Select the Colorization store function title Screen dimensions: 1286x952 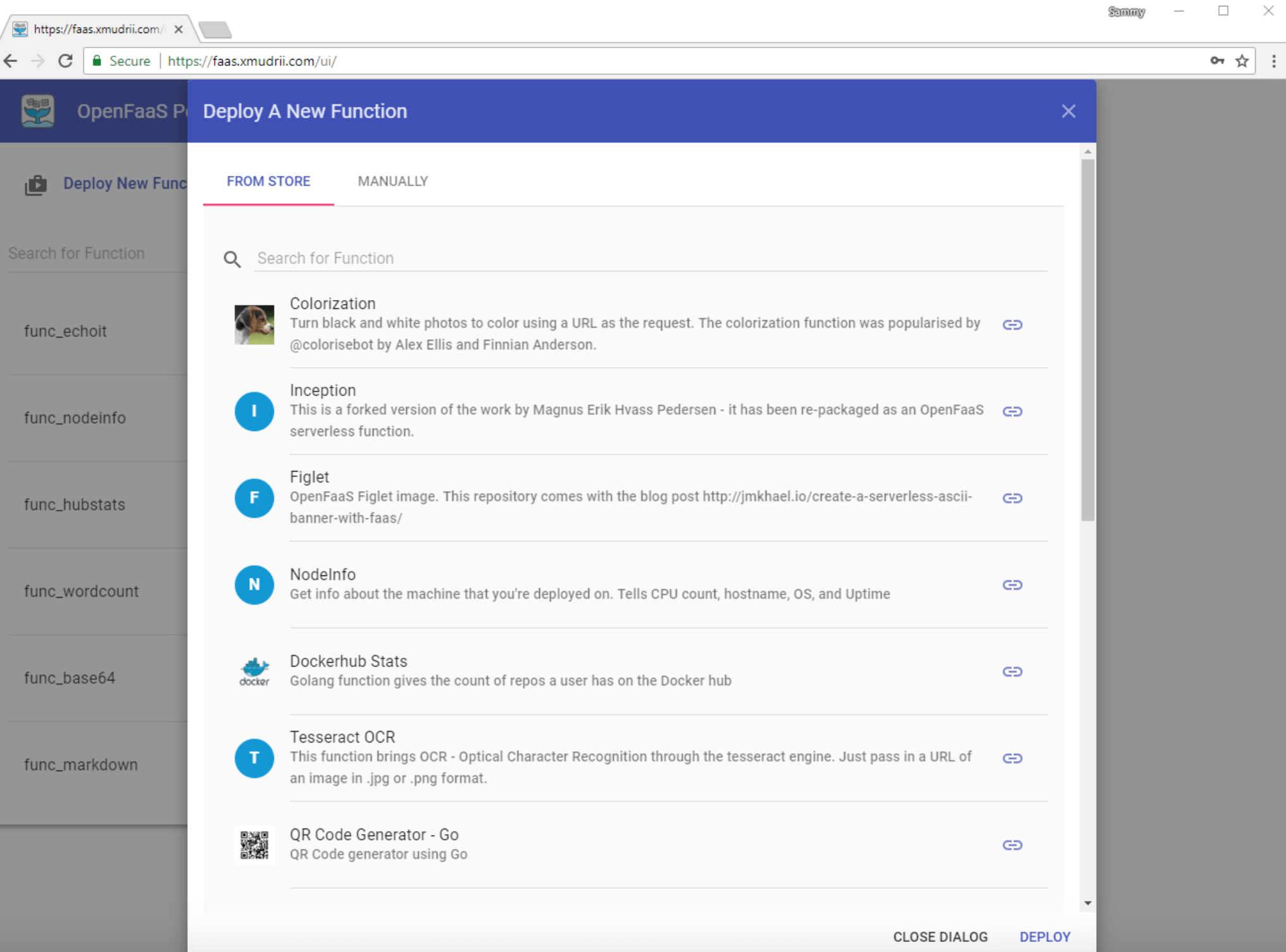tap(333, 304)
